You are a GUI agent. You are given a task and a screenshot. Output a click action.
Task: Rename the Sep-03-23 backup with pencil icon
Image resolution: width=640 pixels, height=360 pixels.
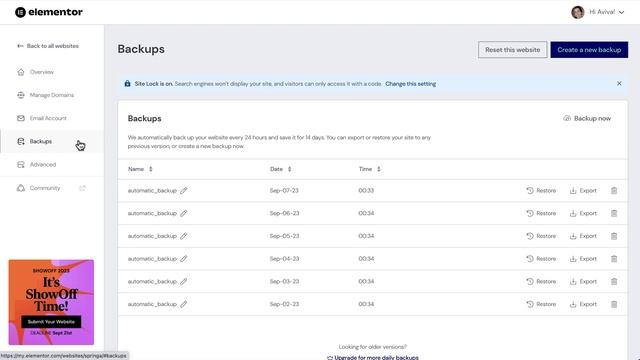coord(184,282)
